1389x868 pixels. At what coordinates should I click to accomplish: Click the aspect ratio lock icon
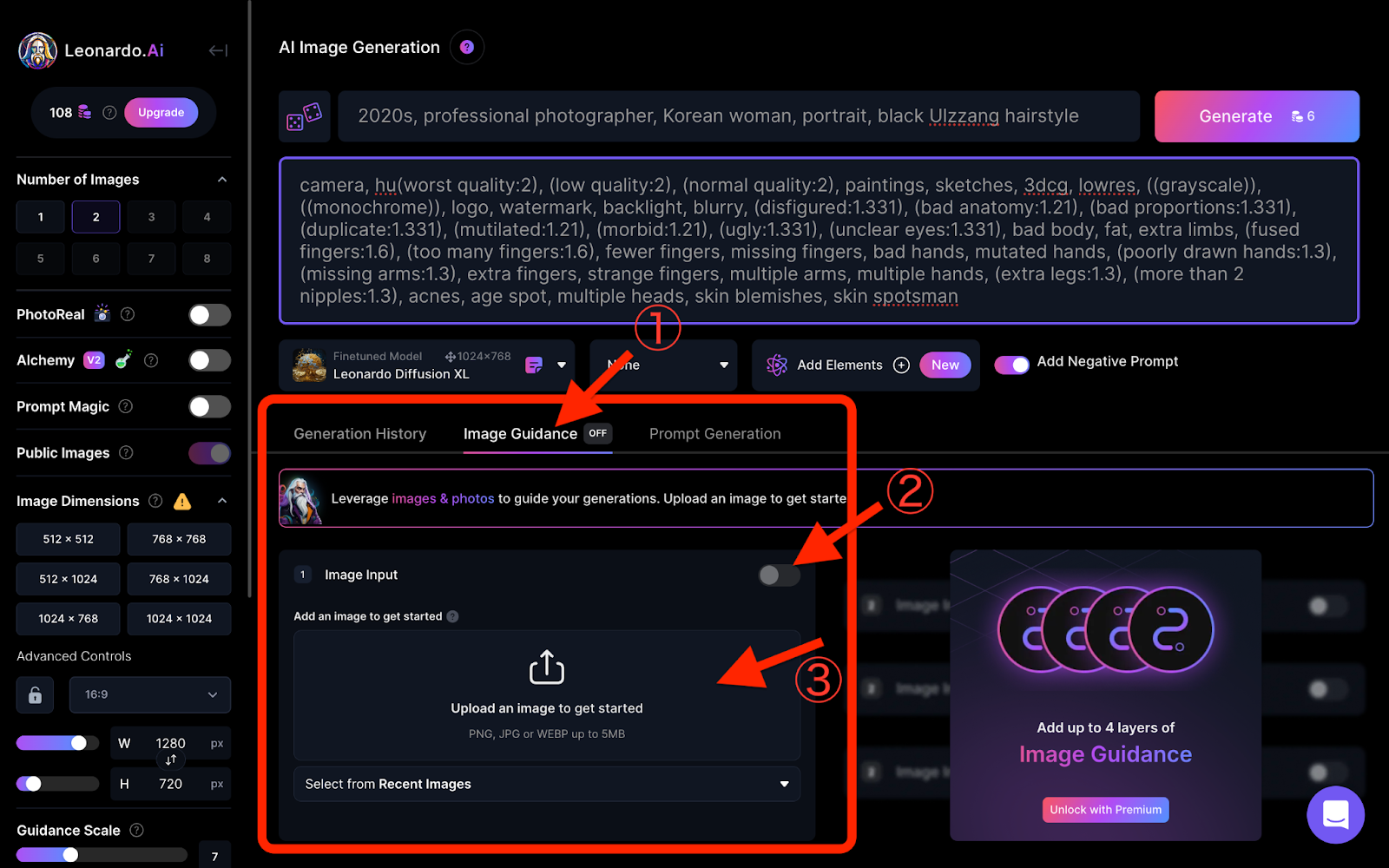(36, 695)
